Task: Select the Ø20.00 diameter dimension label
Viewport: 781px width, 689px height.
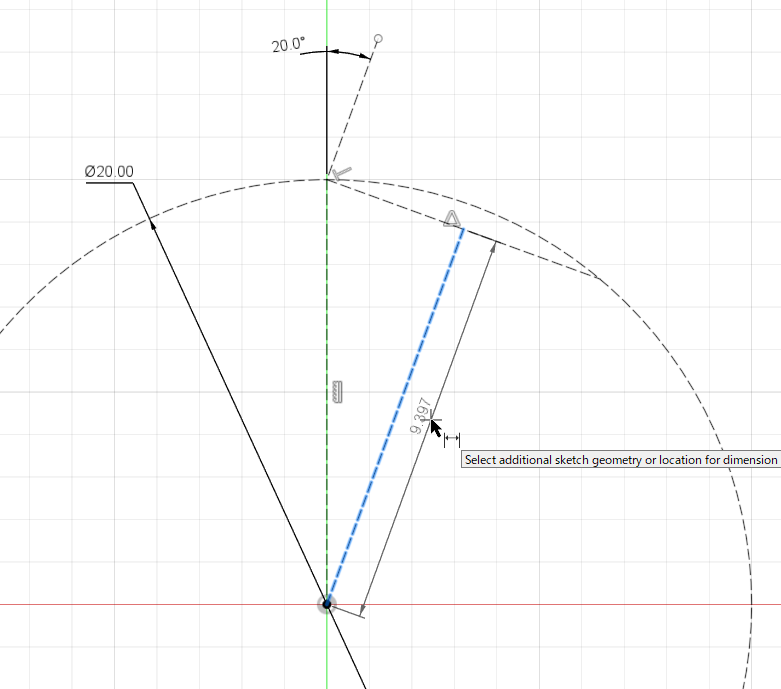Action: click(x=109, y=172)
